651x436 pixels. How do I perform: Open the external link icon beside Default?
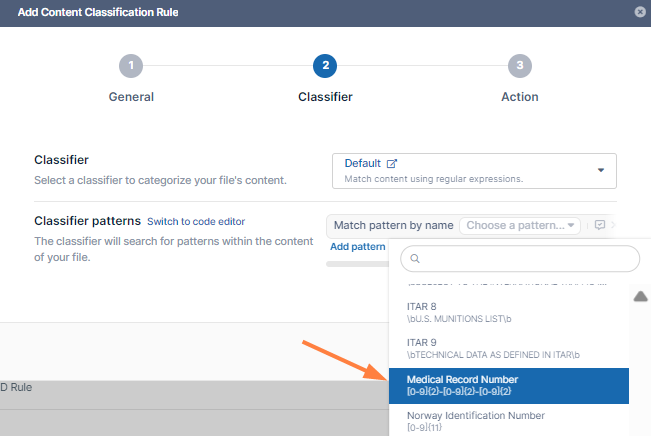[392, 163]
